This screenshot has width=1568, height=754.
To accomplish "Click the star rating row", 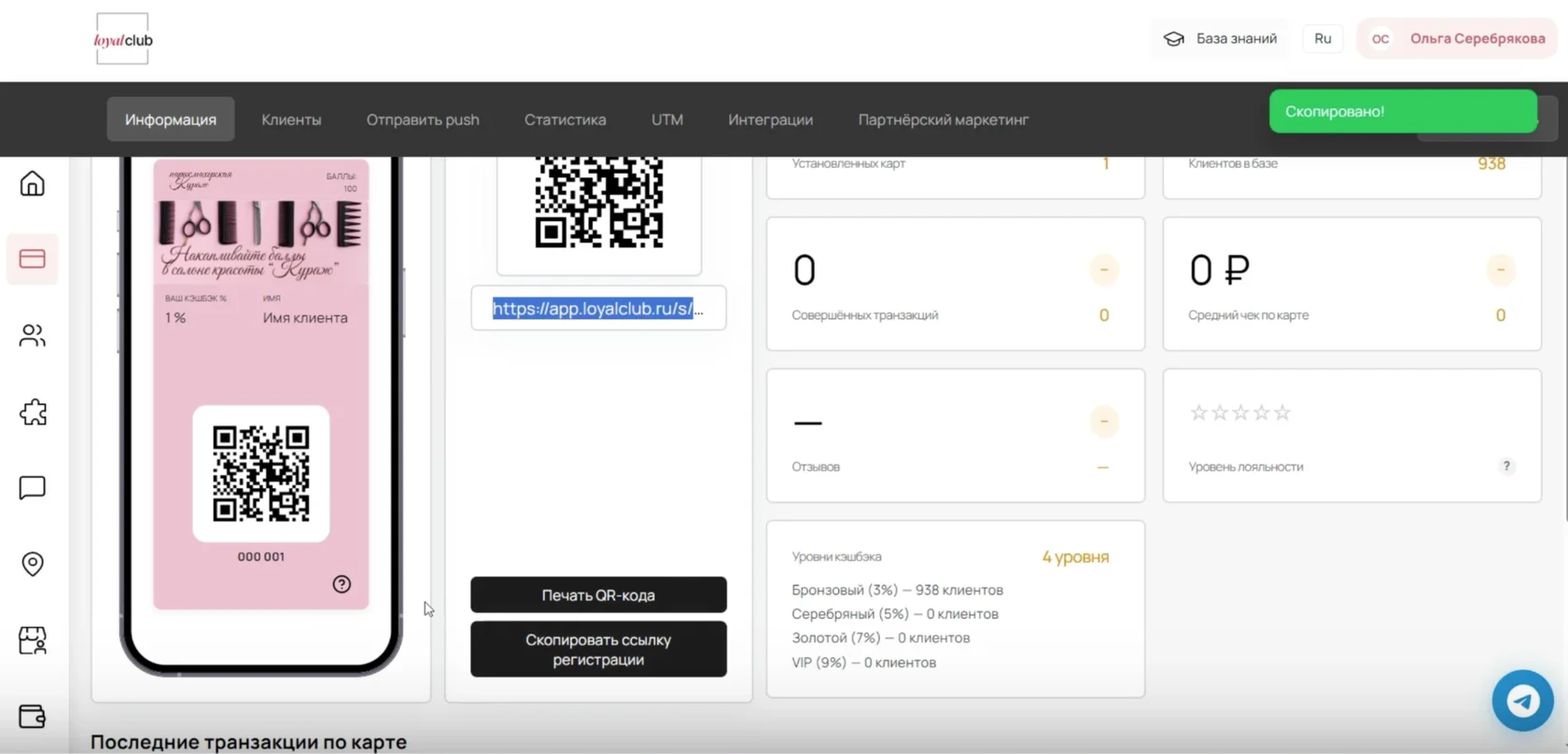I will tap(1240, 412).
